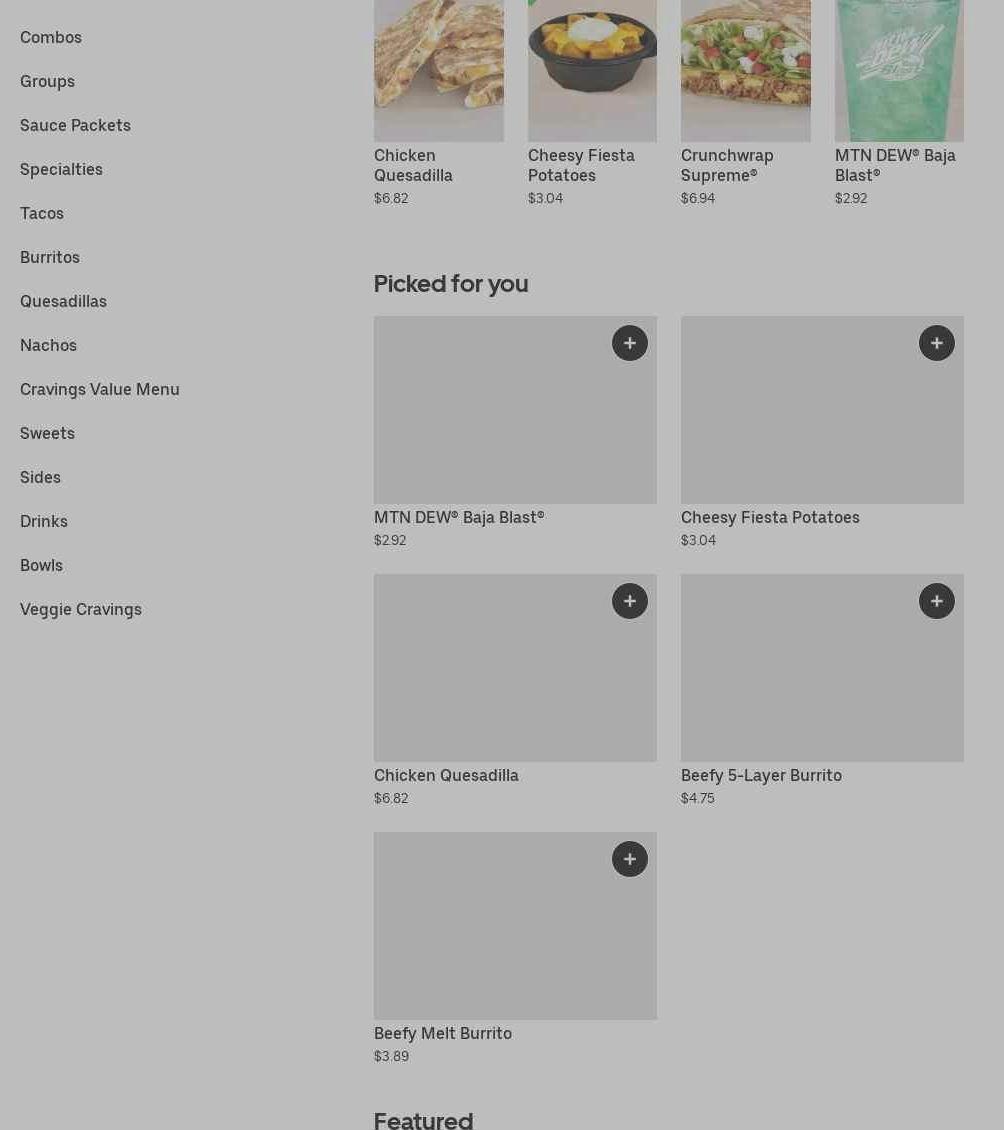Navigate to Nachos category
Image resolution: width=1004 pixels, height=1130 pixels.
(x=48, y=345)
